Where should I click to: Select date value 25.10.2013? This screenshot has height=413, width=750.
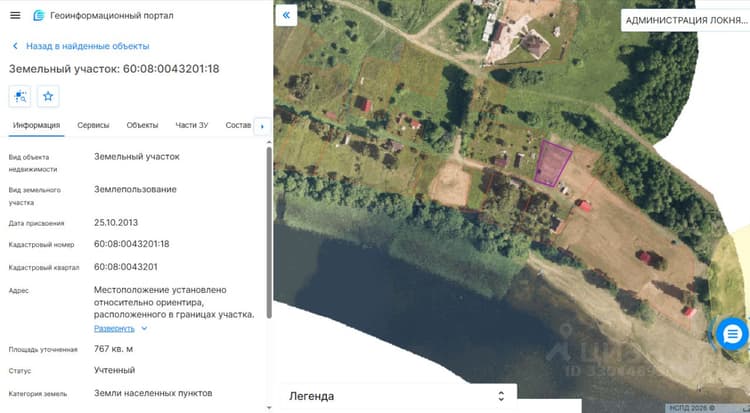coord(116,223)
